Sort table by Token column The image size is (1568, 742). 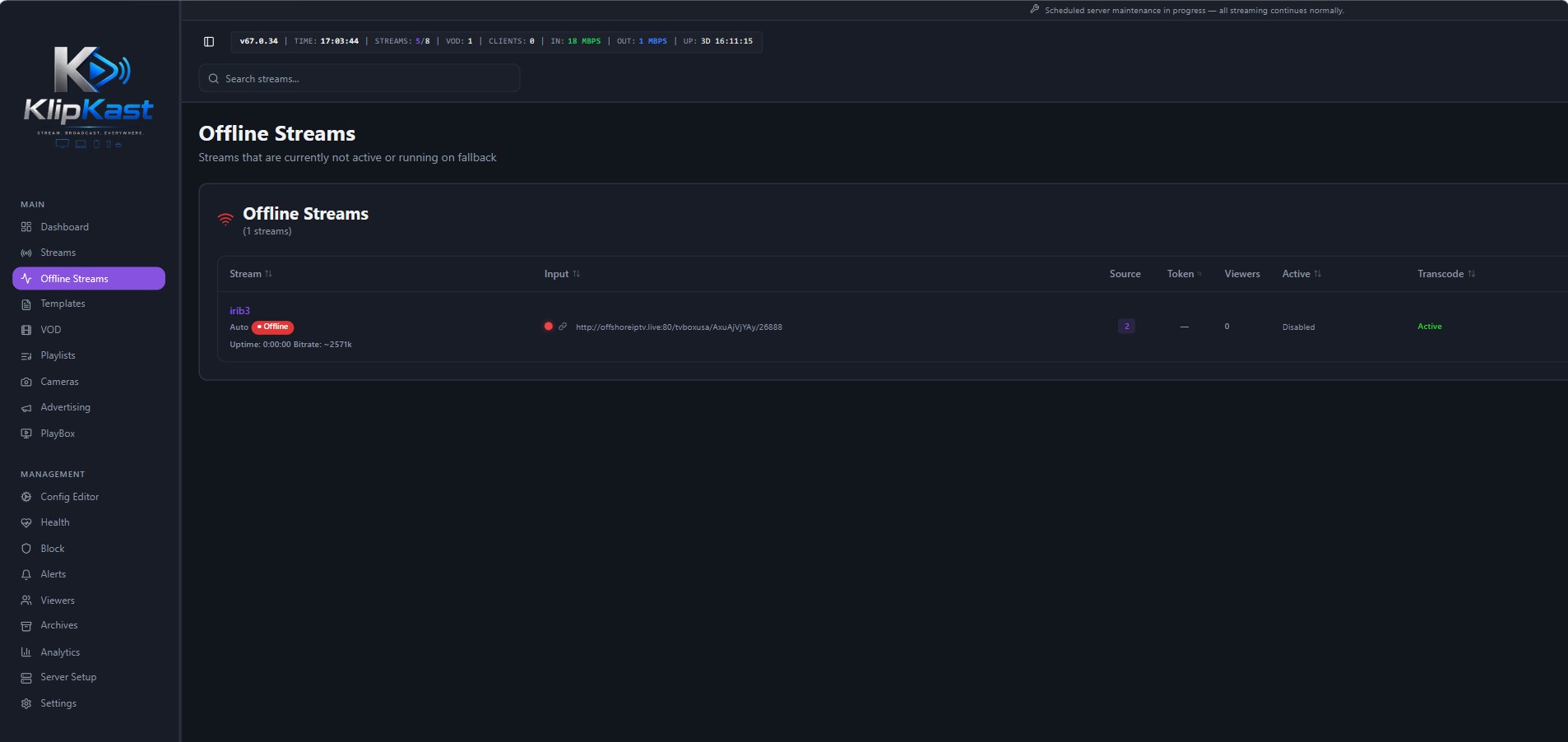pyautogui.click(x=1185, y=274)
